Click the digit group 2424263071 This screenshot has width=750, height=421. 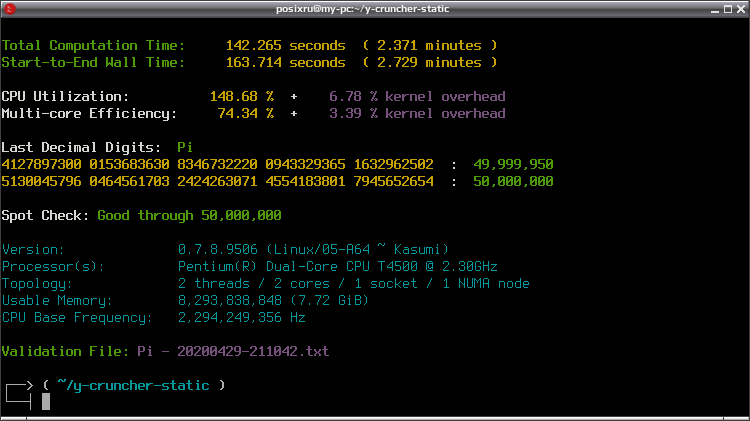tap(217, 182)
